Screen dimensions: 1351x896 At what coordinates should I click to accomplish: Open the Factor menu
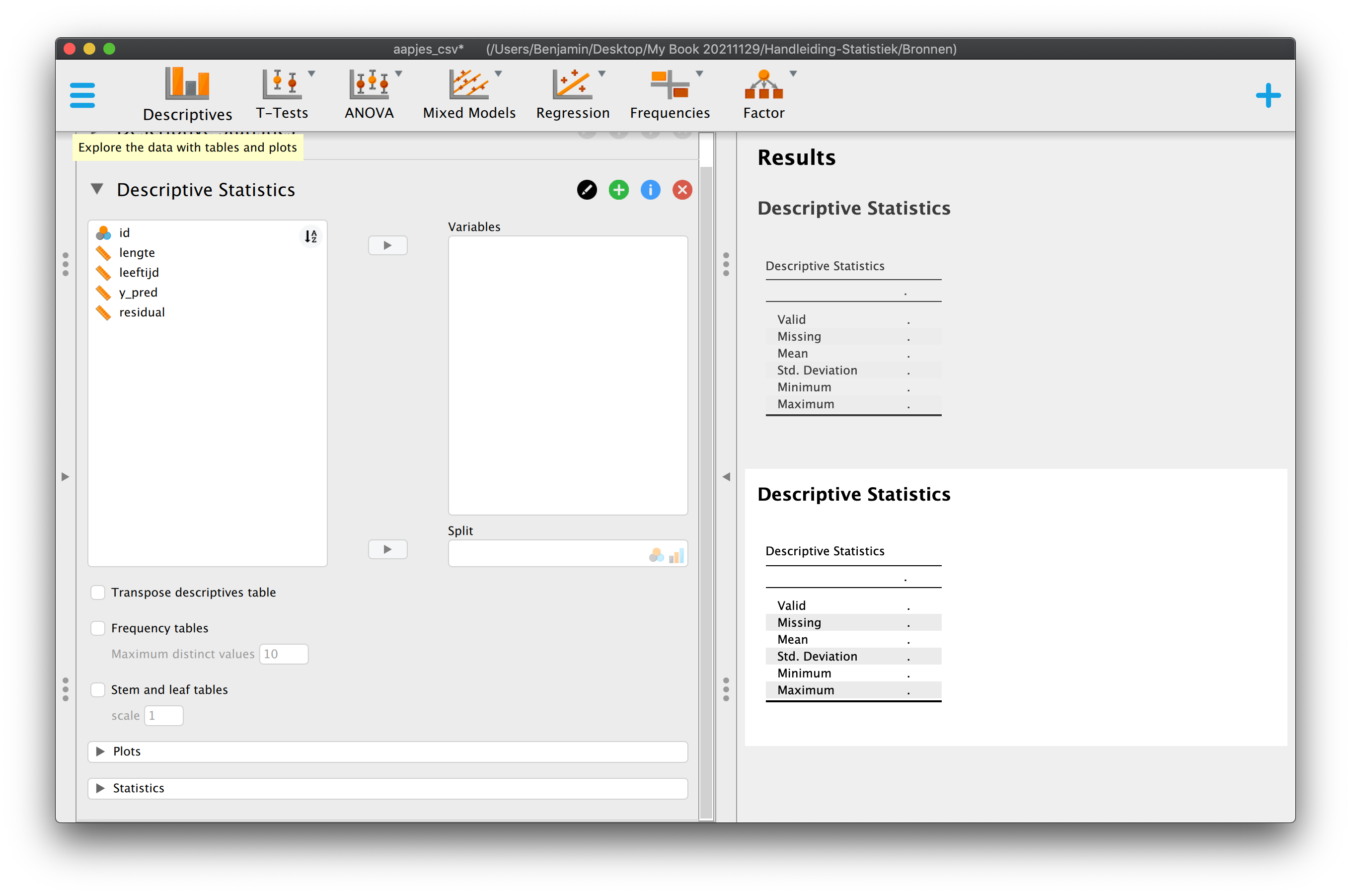763,95
